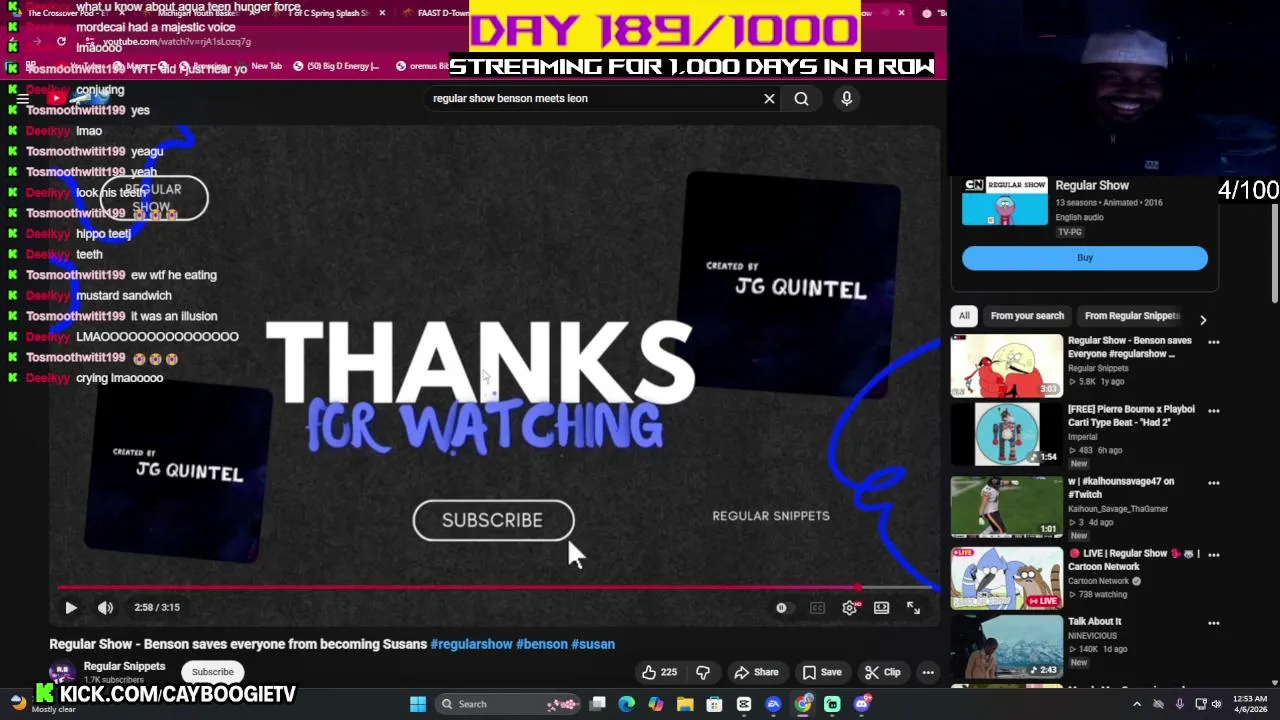Switch to Google Chrome in the taskbar
1280x720 pixels.
click(x=803, y=704)
